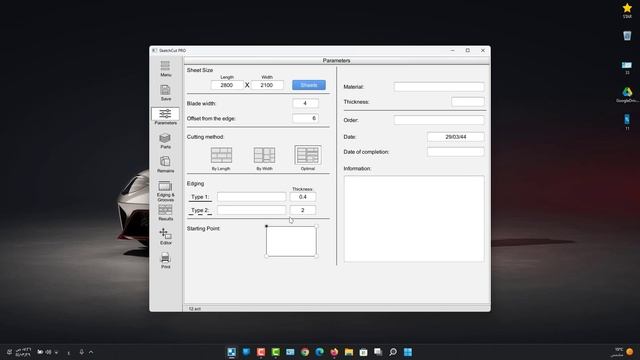
Task: Click the SketchCut PRO taskbar icon
Action: (231, 352)
